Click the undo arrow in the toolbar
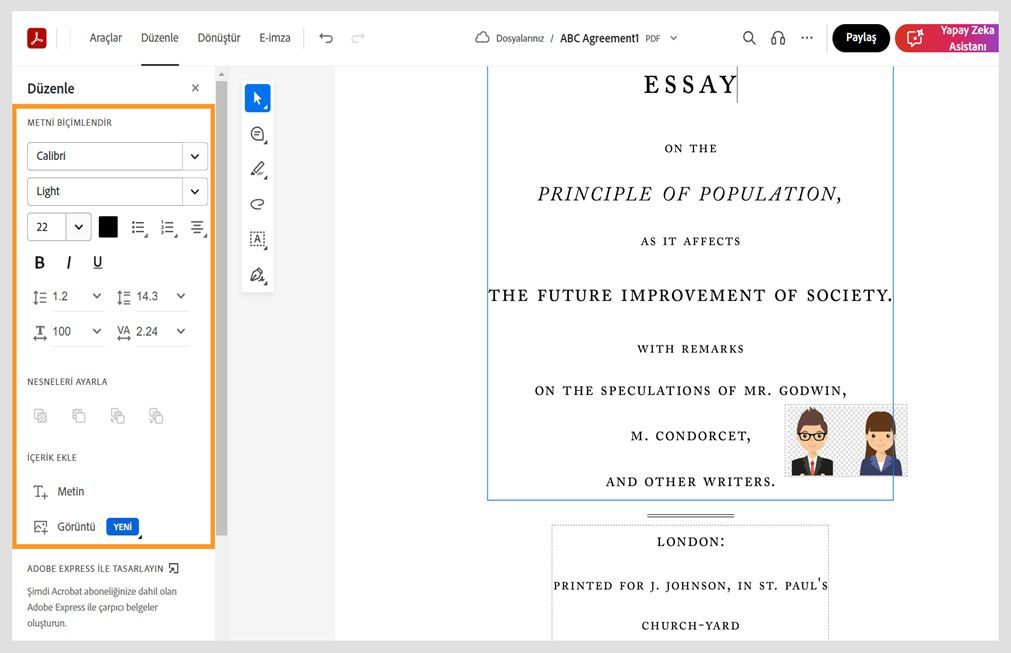The width and height of the screenshot is (1011, 653). [x=326, y=36]
